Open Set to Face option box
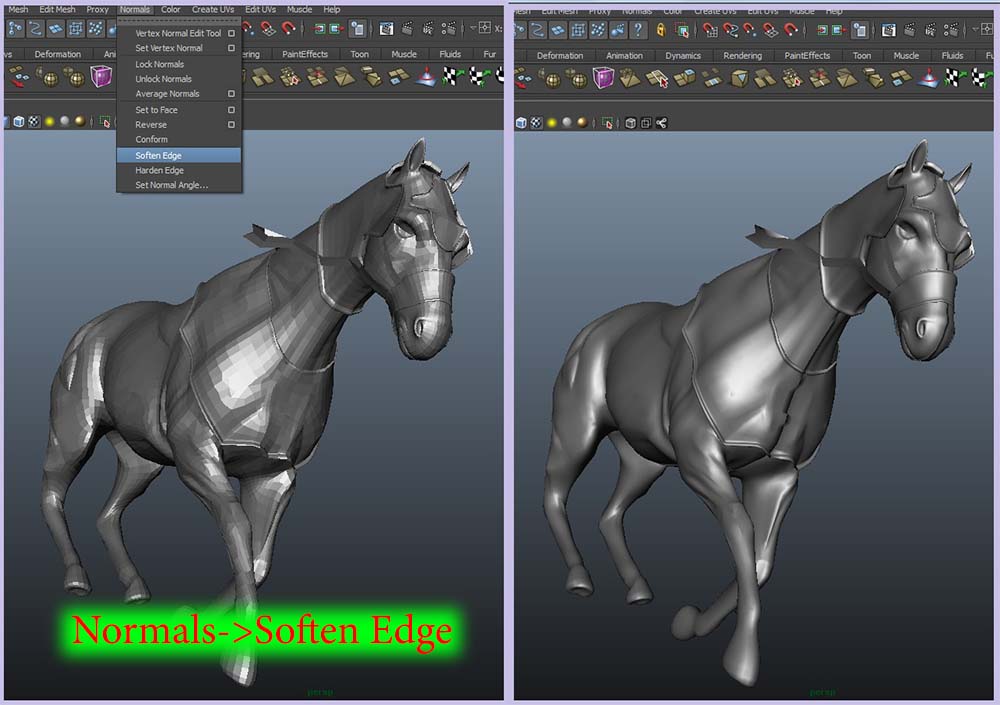The width and height of the screenshot is (1000, 705). click(x=232, y=110)
